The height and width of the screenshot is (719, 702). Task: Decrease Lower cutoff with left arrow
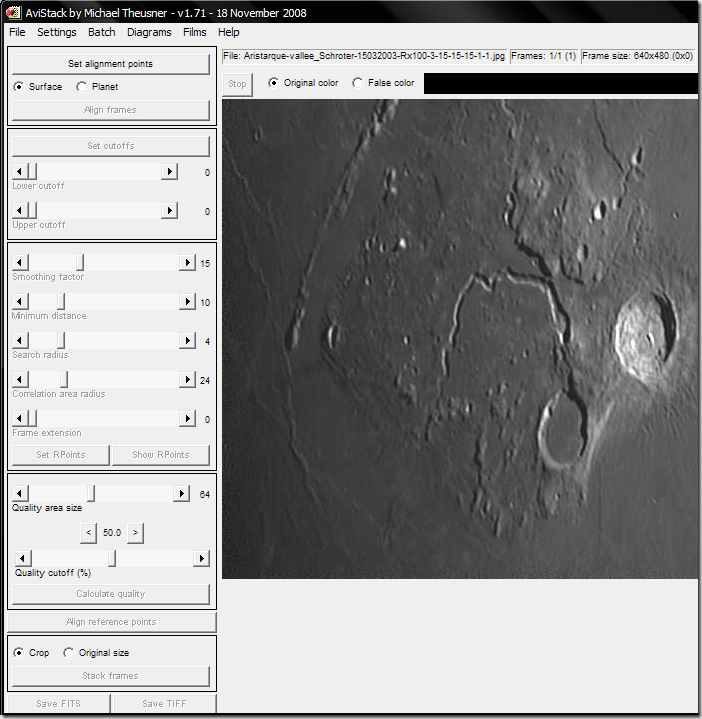19,171
